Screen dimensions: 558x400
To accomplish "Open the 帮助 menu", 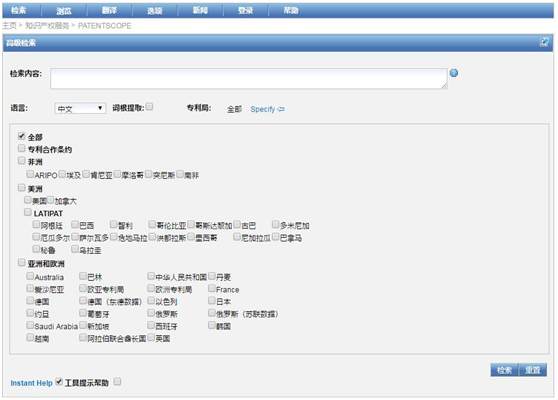I will pos(291,10).
